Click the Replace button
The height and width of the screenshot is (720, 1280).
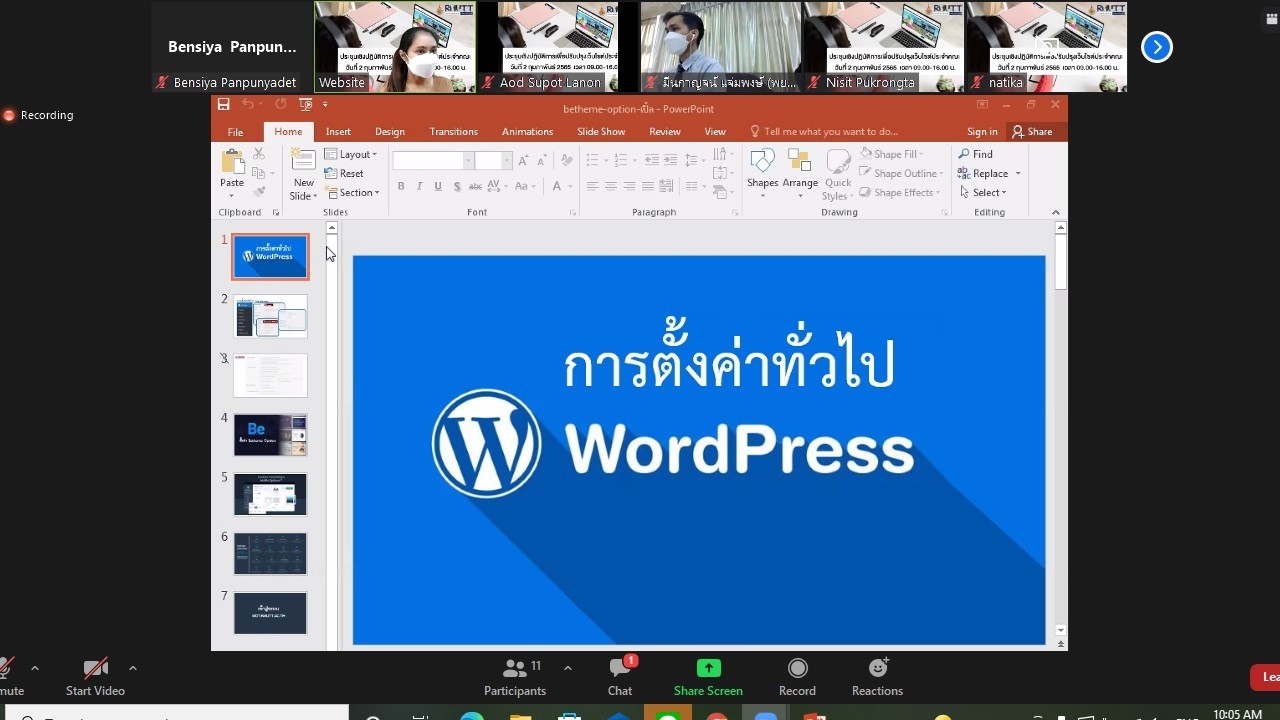[x=989, y=173]
